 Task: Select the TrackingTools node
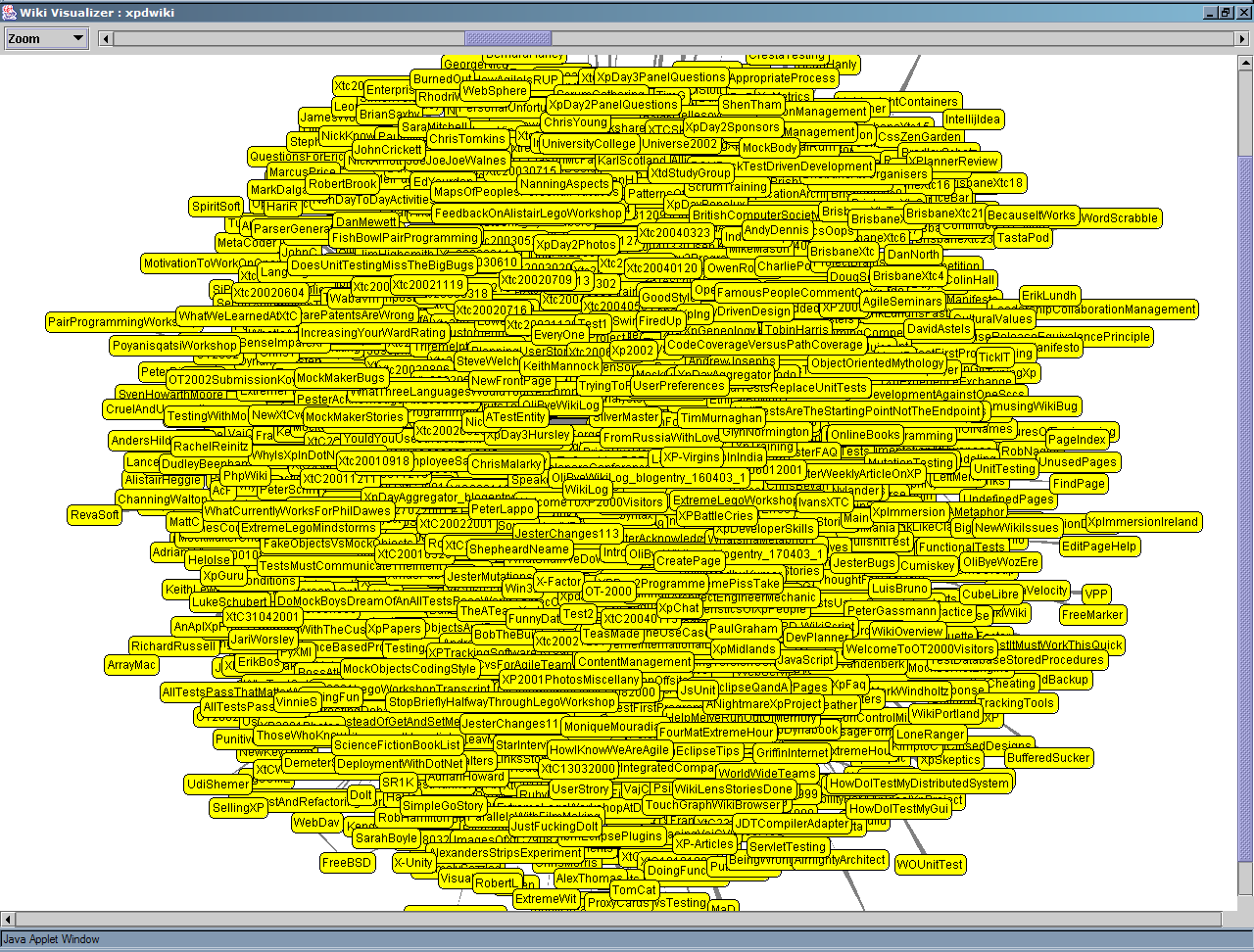(x=1016, y=703)
